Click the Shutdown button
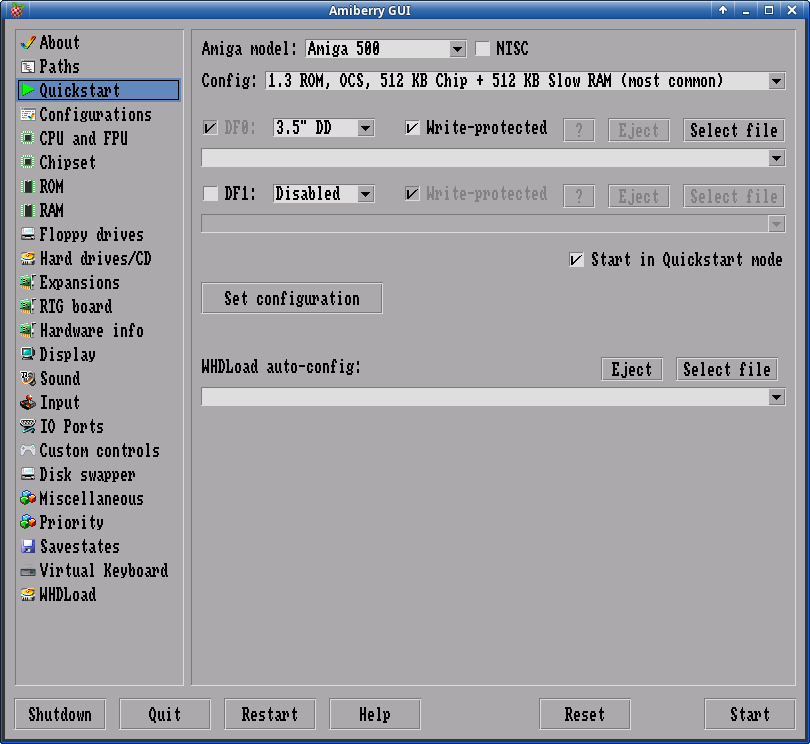810x744 pixels. [x=60, y=714]
